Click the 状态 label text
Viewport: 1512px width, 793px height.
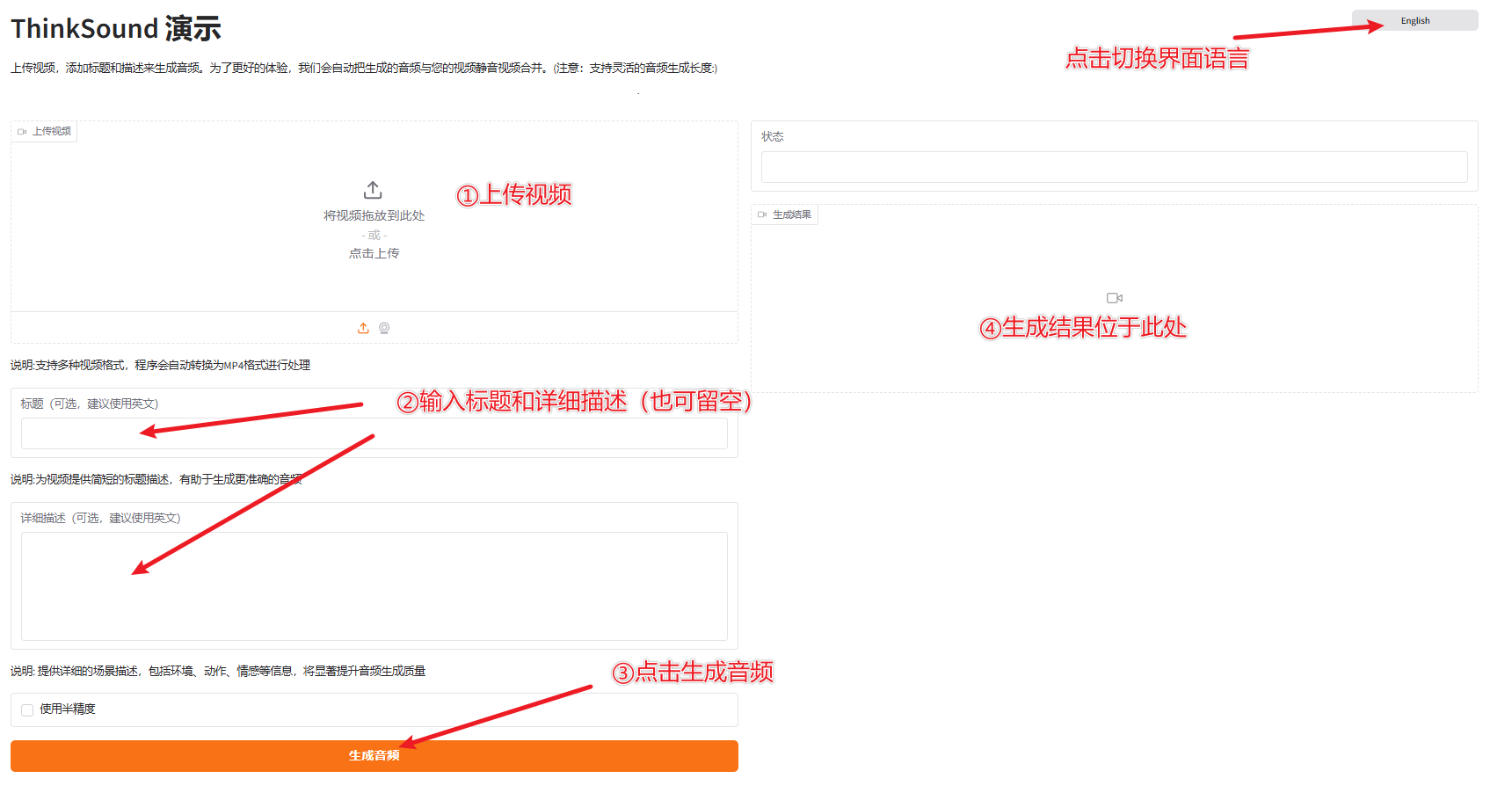click(x=773, y=136)
